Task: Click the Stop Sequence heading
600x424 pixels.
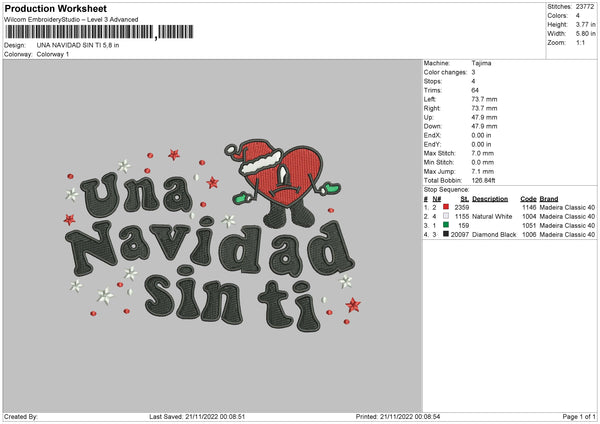Action: (x=446, y=189)
